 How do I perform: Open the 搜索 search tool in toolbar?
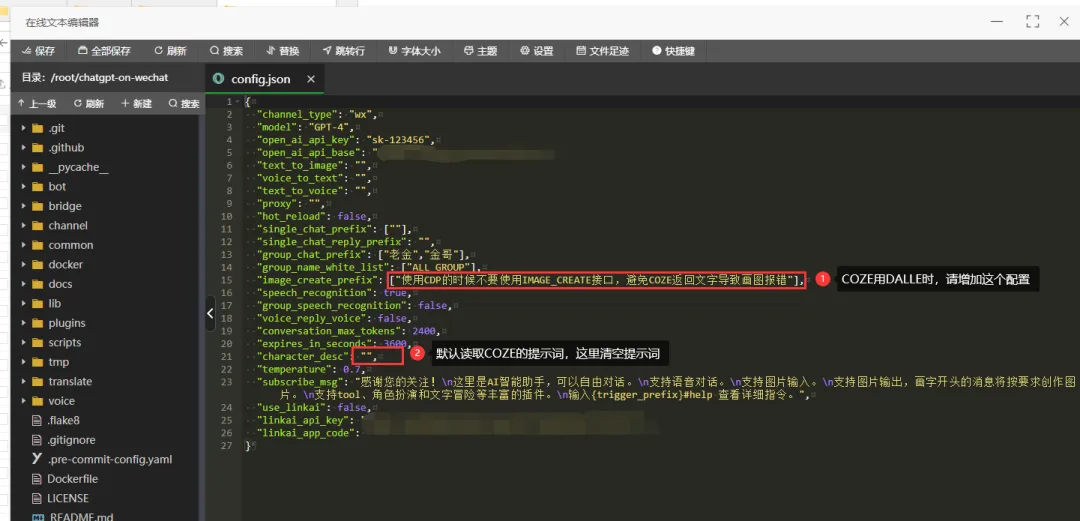point(226,51)
